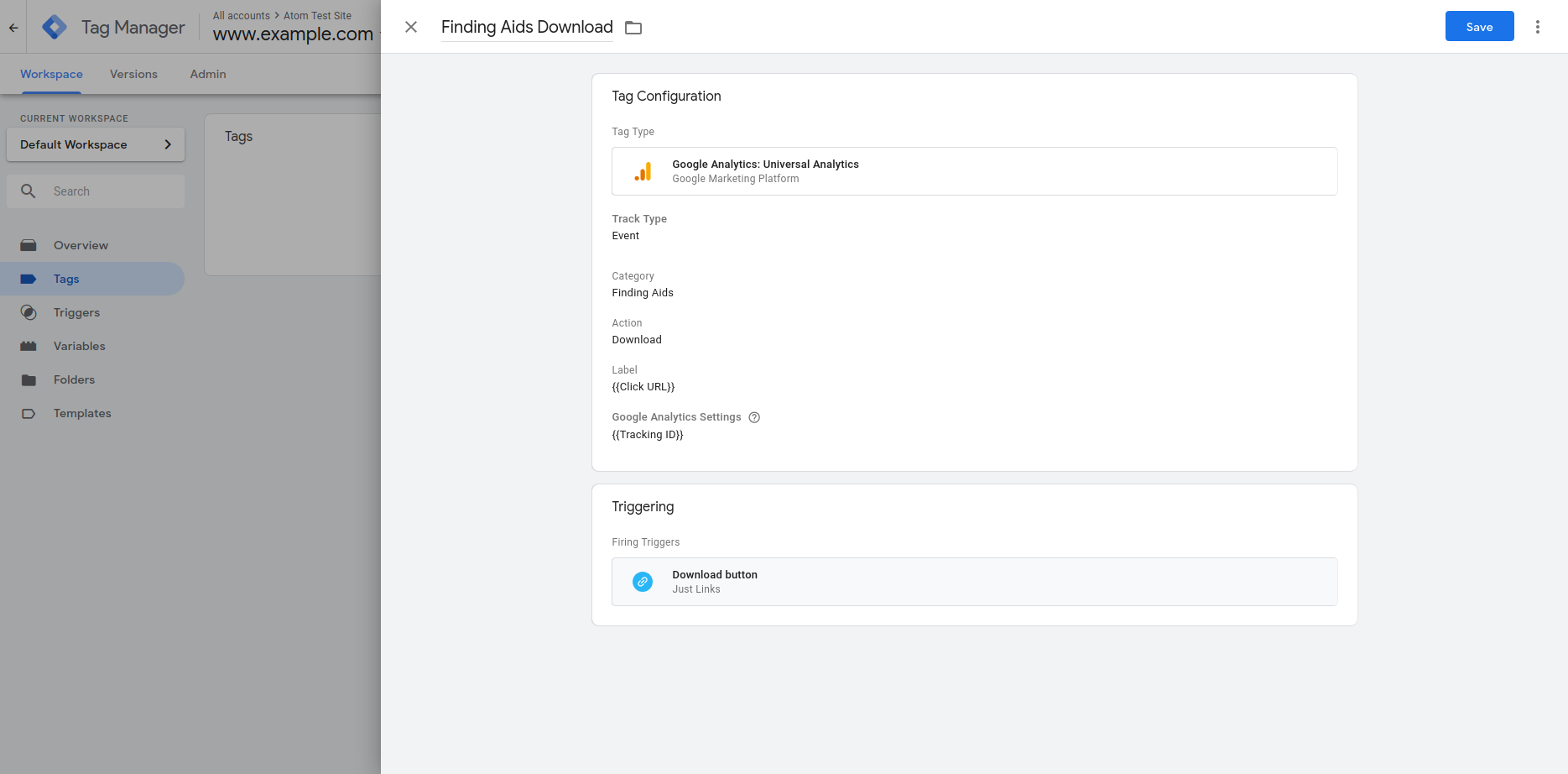1568x774 pixels.
Task: Click the Tag Manager logo icon
Action: click(x=55, y=27)
